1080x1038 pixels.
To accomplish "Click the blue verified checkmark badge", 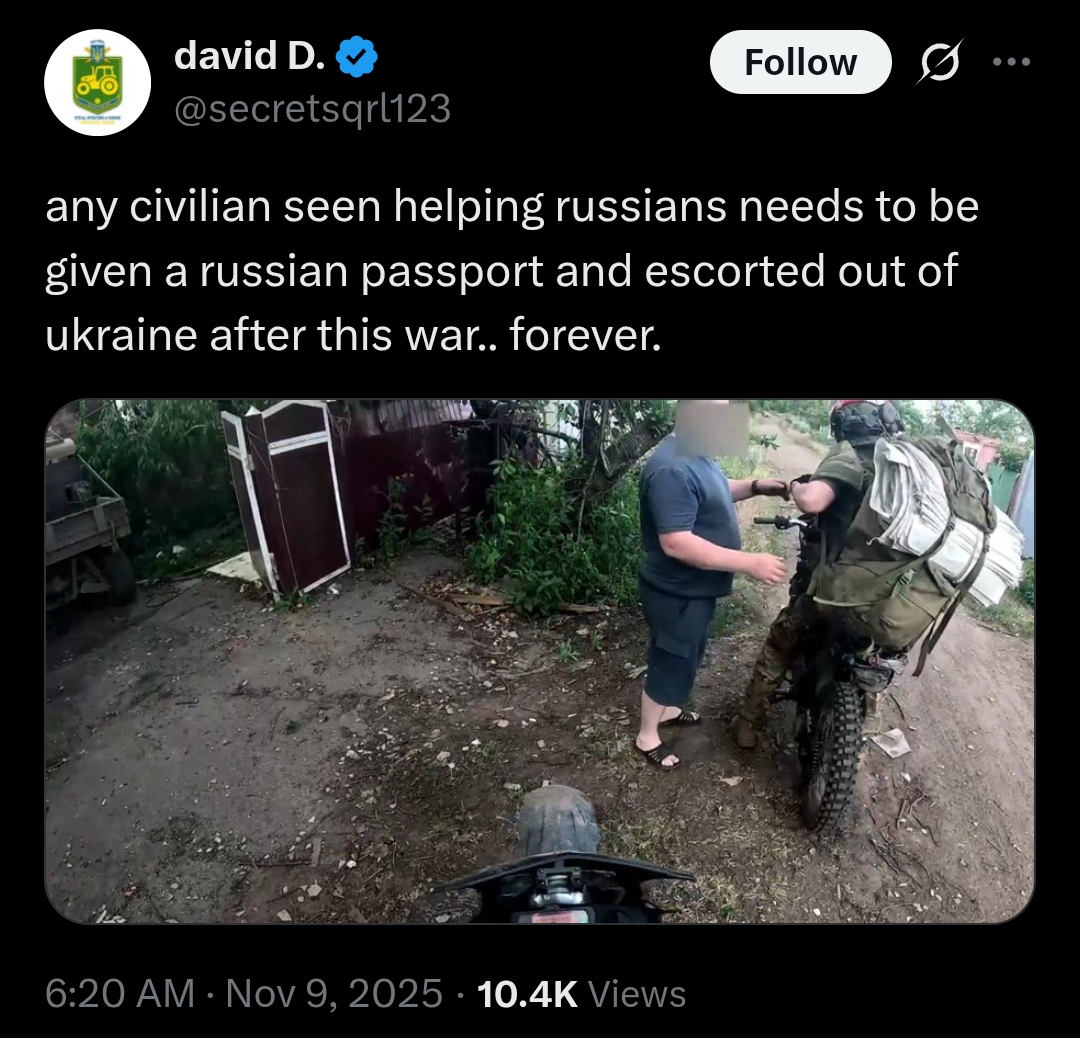I will coord(357,57).
